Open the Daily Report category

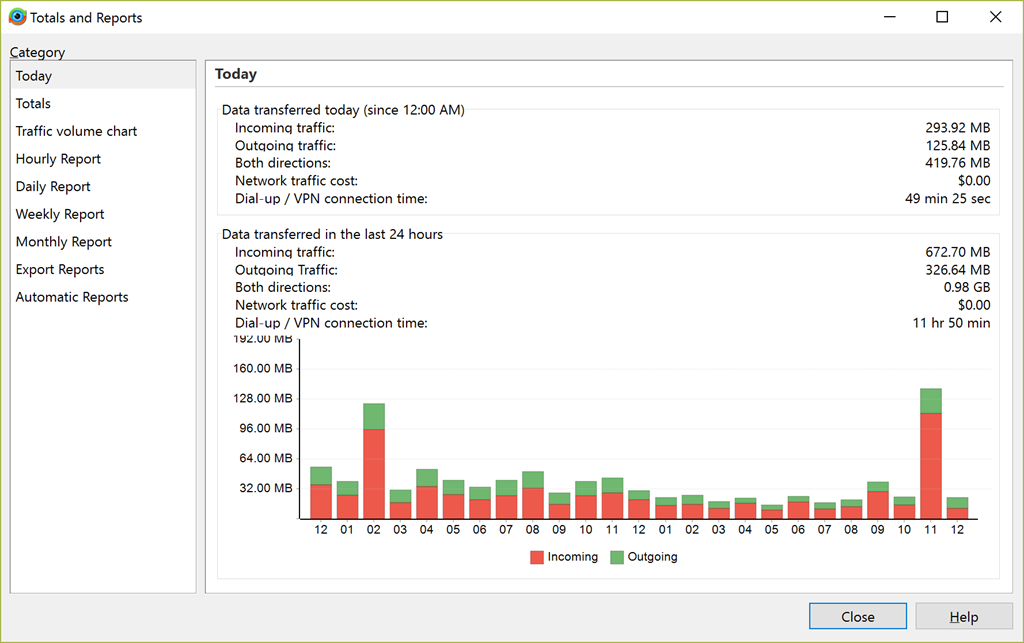tap(53, 187)
